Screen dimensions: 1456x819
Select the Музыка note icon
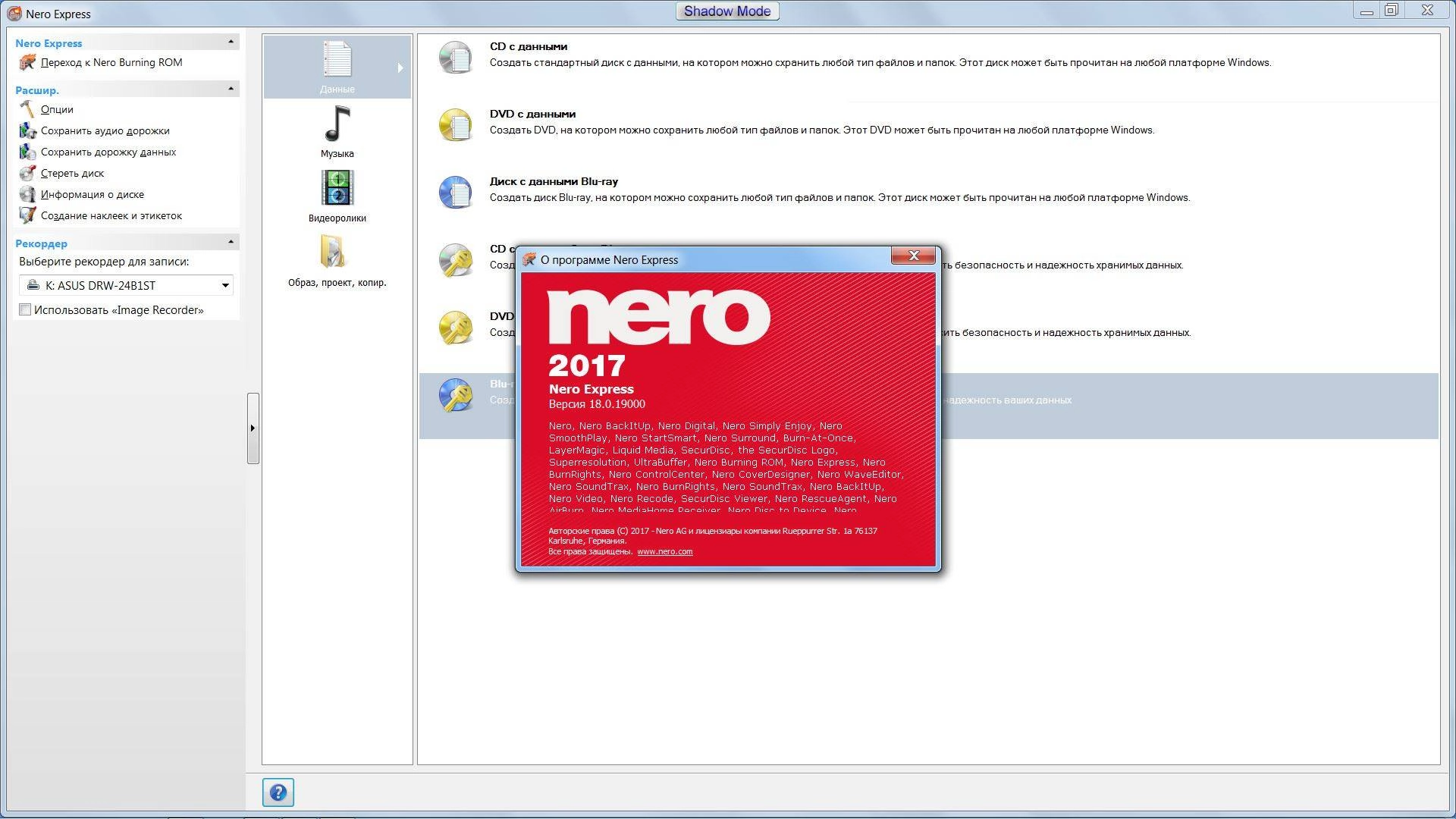click(337, 124)
